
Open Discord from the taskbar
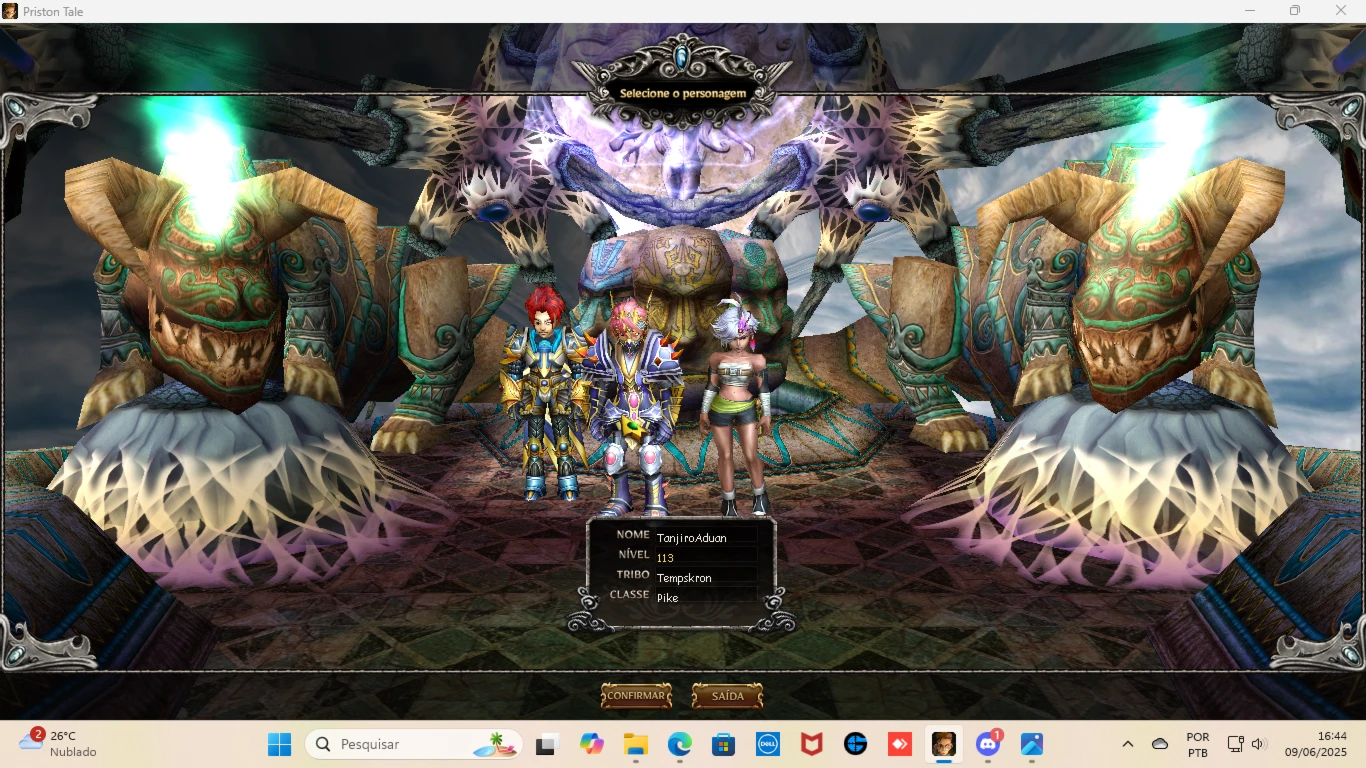(988, 744)
